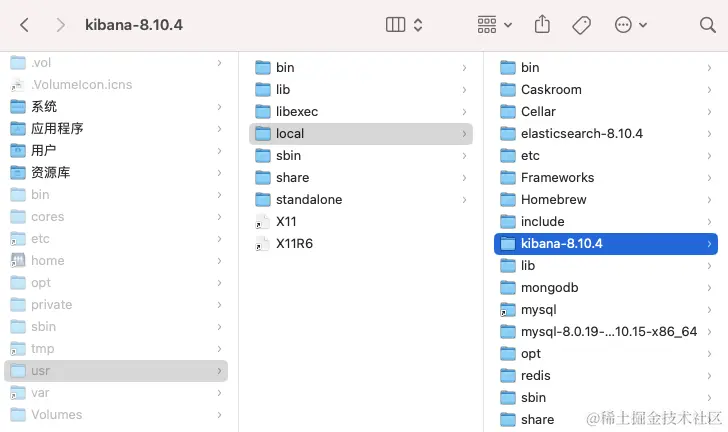Select the private folder

click(116, 305)
